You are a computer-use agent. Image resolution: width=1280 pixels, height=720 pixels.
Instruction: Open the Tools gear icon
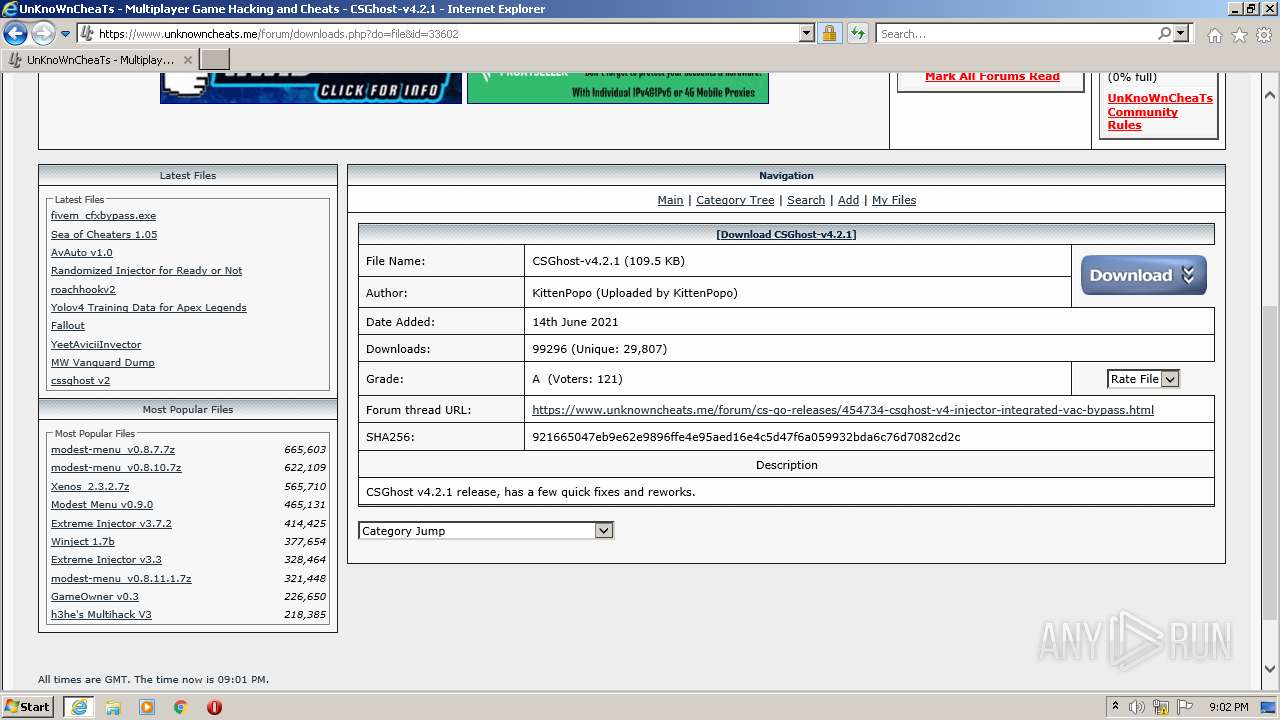[x=1264, y=35]
